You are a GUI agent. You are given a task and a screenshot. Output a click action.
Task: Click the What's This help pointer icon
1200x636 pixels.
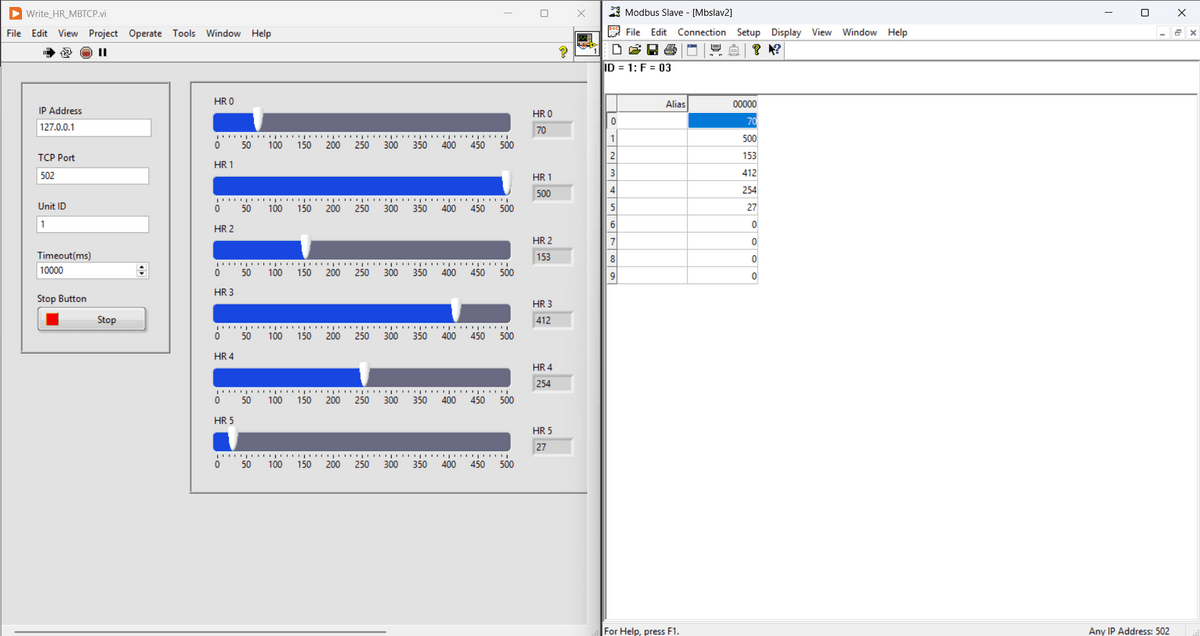[774, 50]
